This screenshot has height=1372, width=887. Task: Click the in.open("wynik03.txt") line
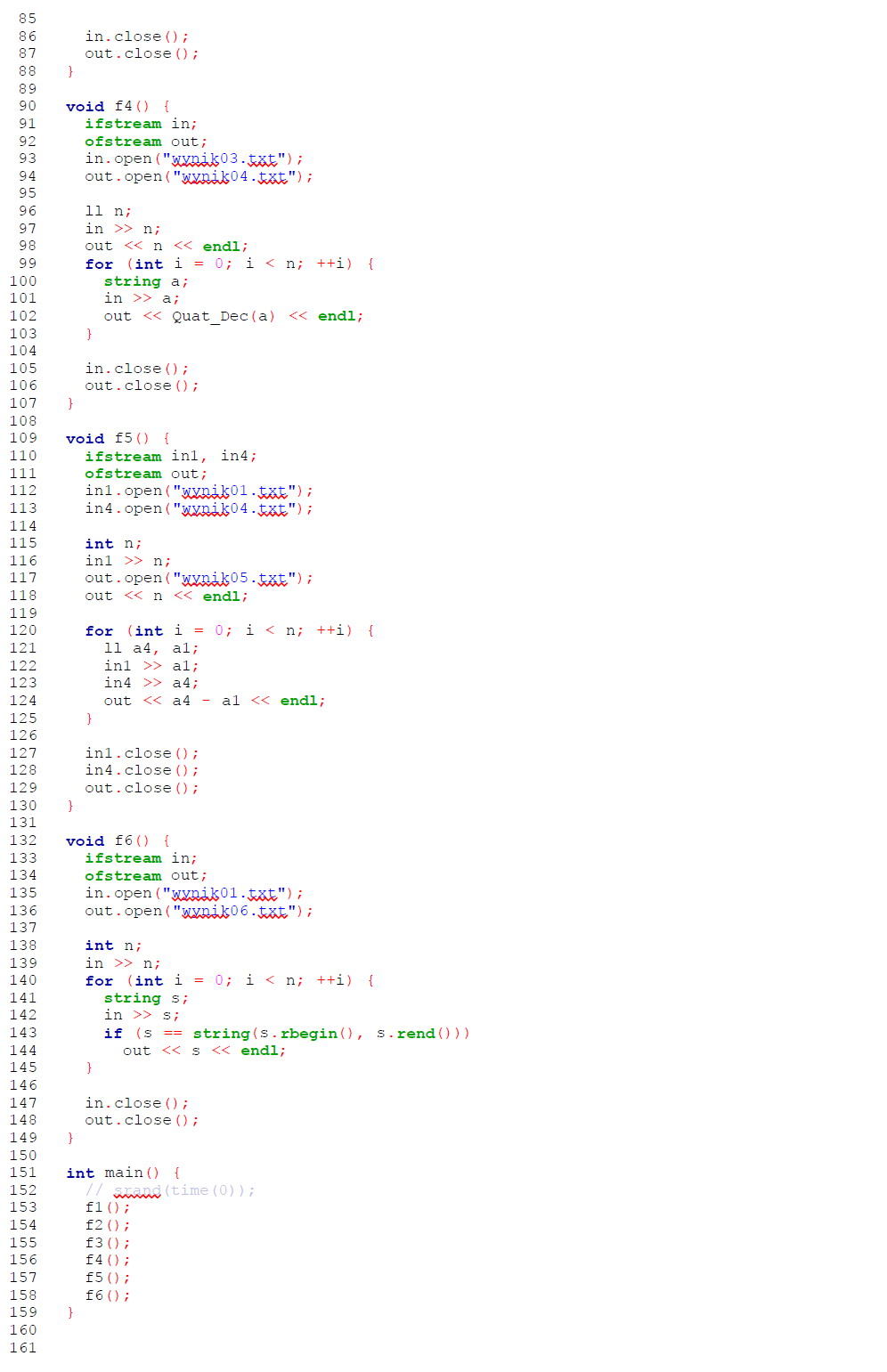194,158
